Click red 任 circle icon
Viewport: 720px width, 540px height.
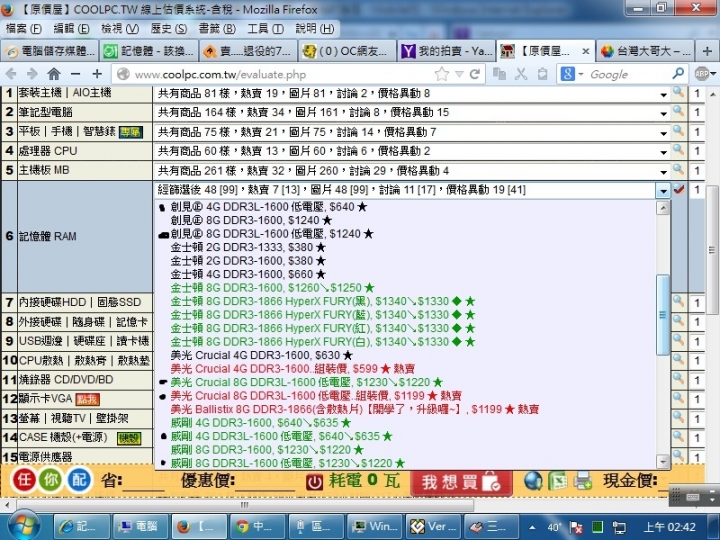click(24, 480)
